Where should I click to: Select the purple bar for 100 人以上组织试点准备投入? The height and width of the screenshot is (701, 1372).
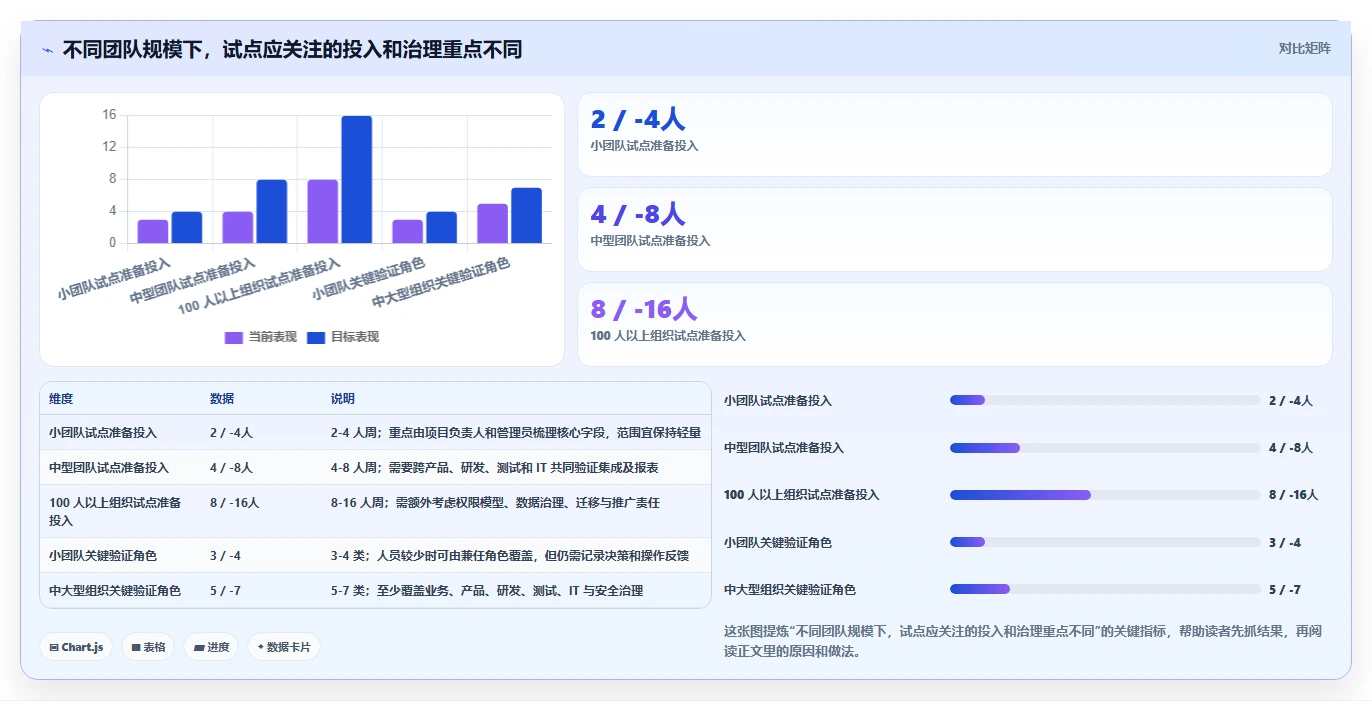(x=323, y=211)
